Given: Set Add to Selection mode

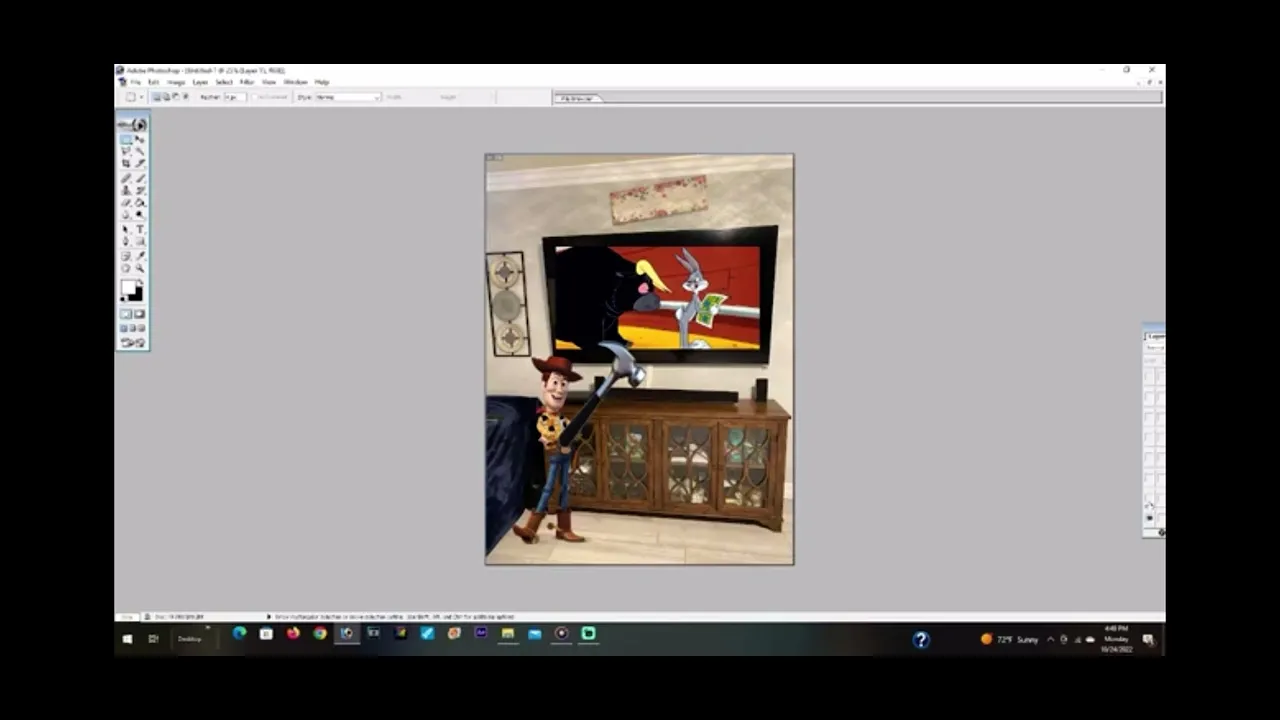Looking at the screenshot, I should pyautogui.click(x=166, y=97).
